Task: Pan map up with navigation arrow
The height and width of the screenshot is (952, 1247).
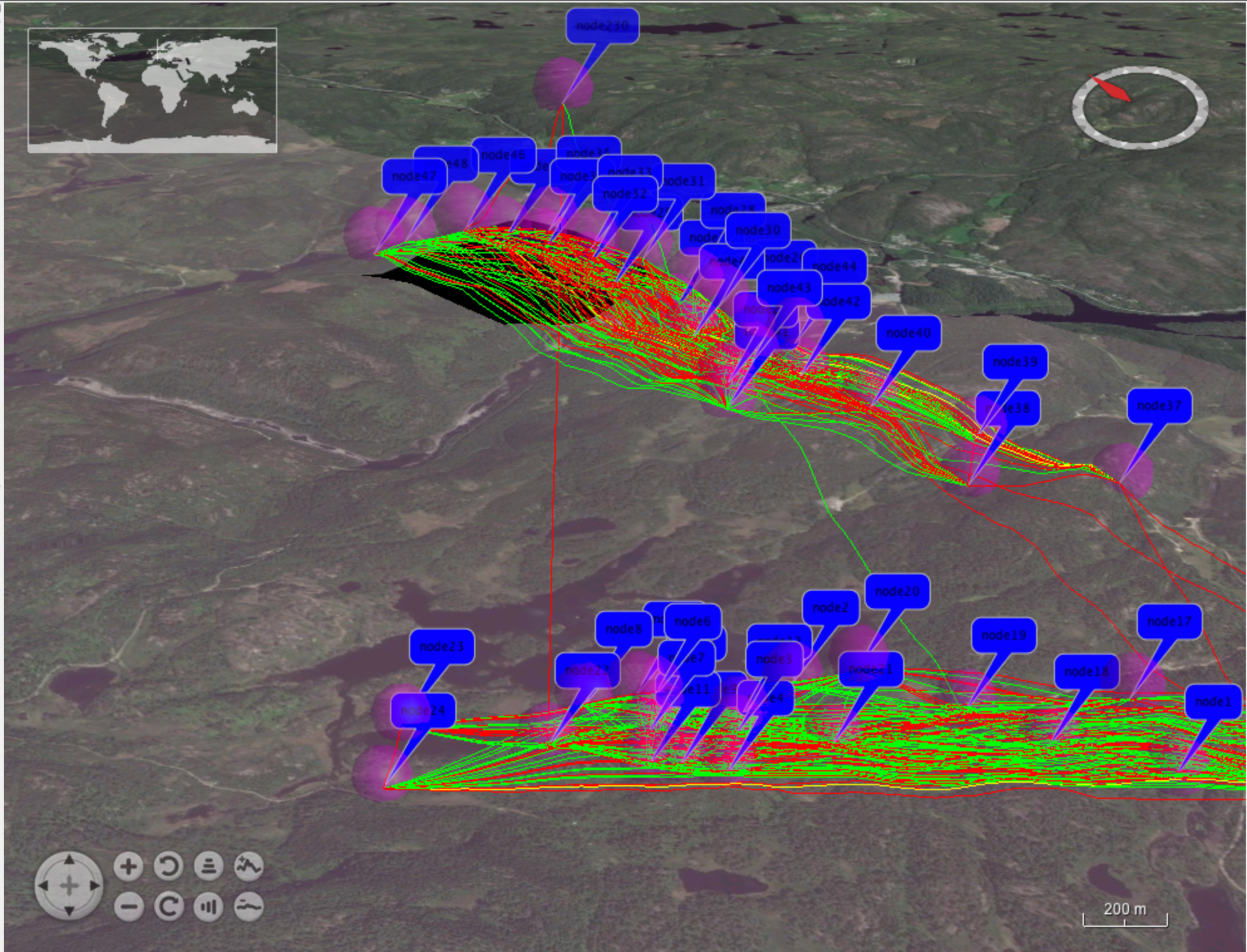Action: click(69, 860)
